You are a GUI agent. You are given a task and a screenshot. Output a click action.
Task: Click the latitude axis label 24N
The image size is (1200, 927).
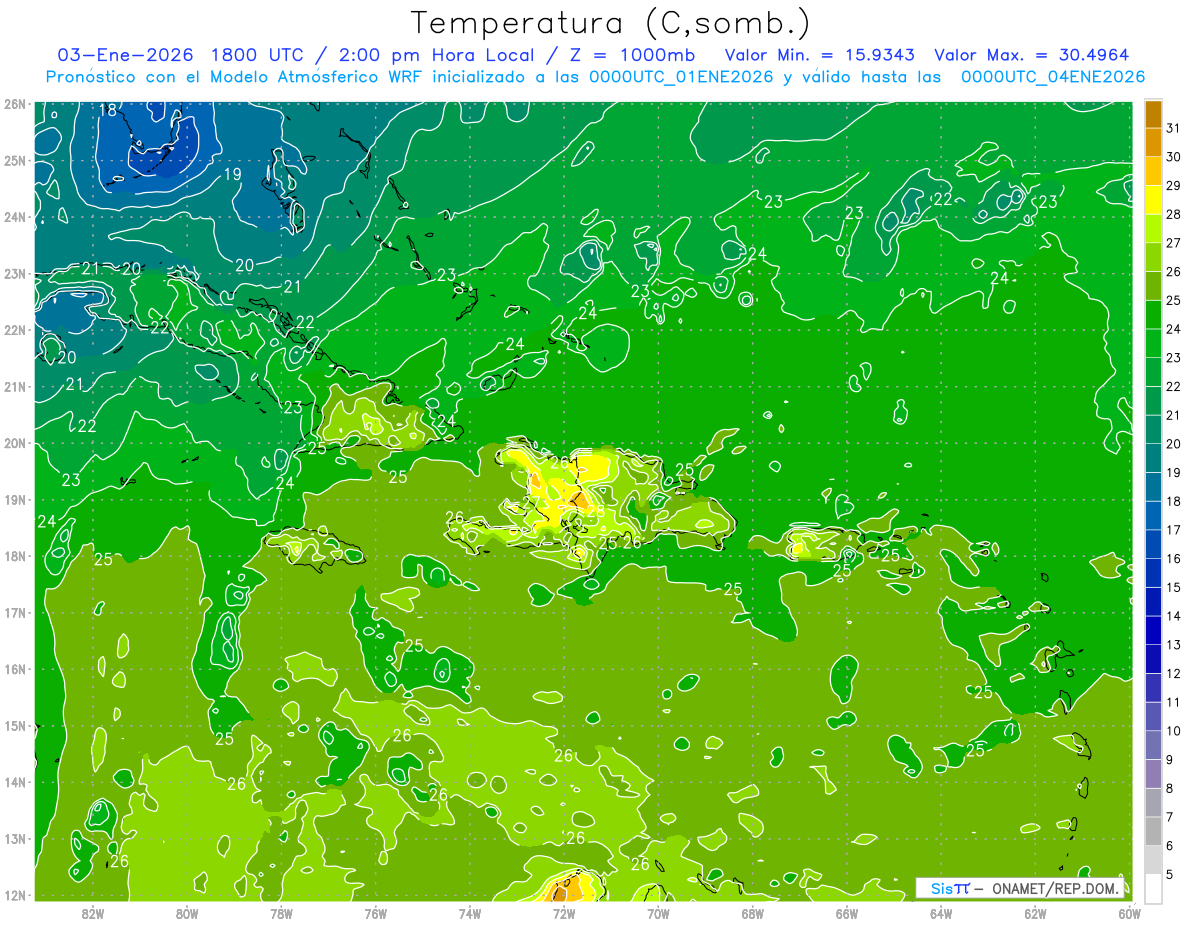(x=15, y=217)
